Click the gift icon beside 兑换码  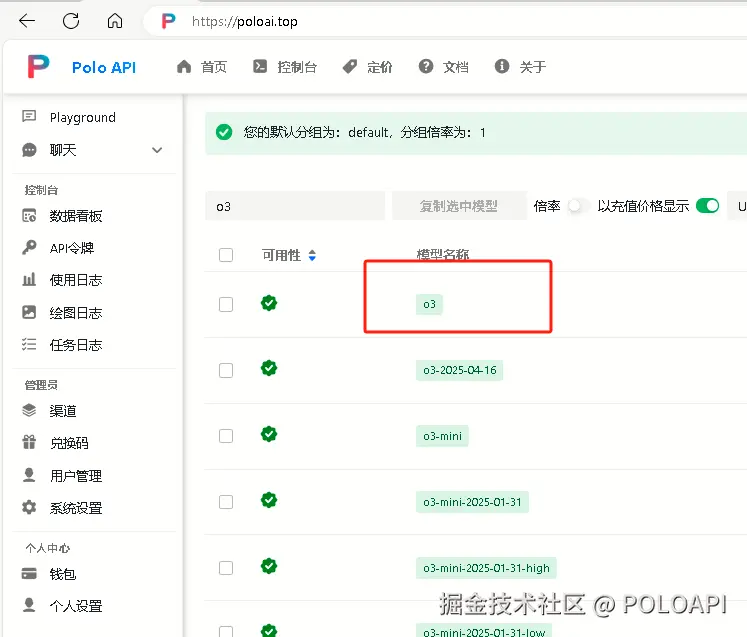coord(29,442)
